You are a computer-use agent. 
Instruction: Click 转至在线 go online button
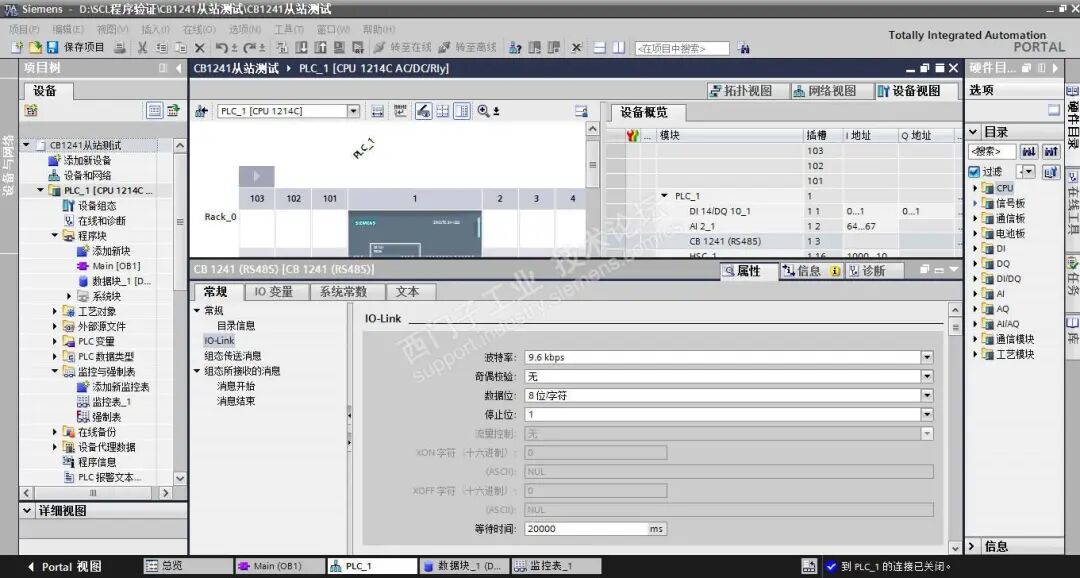[402, 48]
